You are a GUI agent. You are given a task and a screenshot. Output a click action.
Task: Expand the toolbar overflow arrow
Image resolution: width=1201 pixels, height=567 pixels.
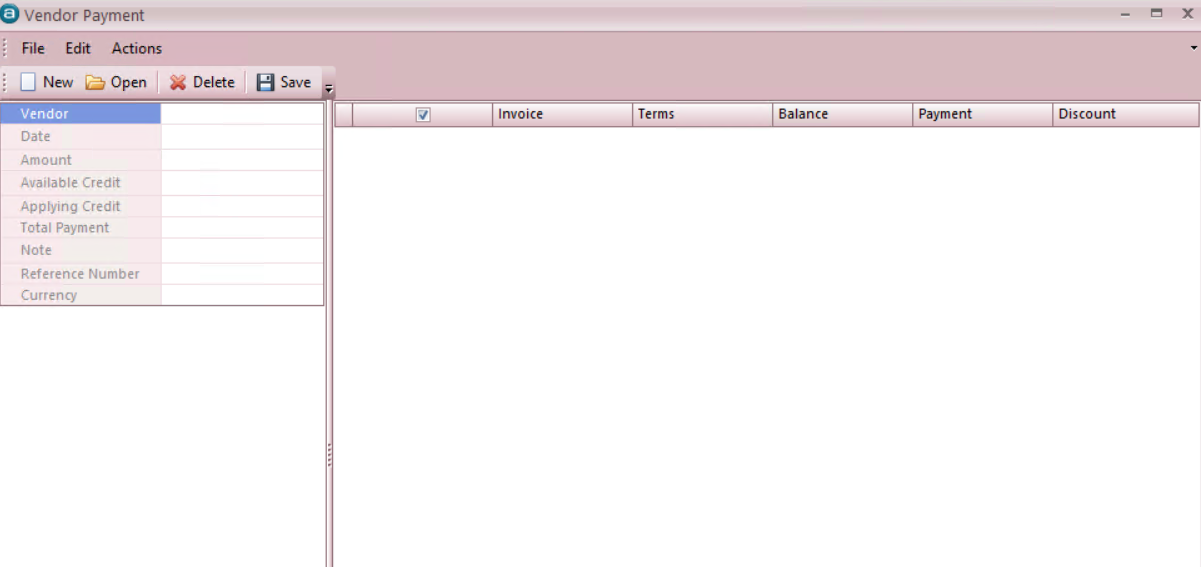pyautogui.click(x=329, y=90)
